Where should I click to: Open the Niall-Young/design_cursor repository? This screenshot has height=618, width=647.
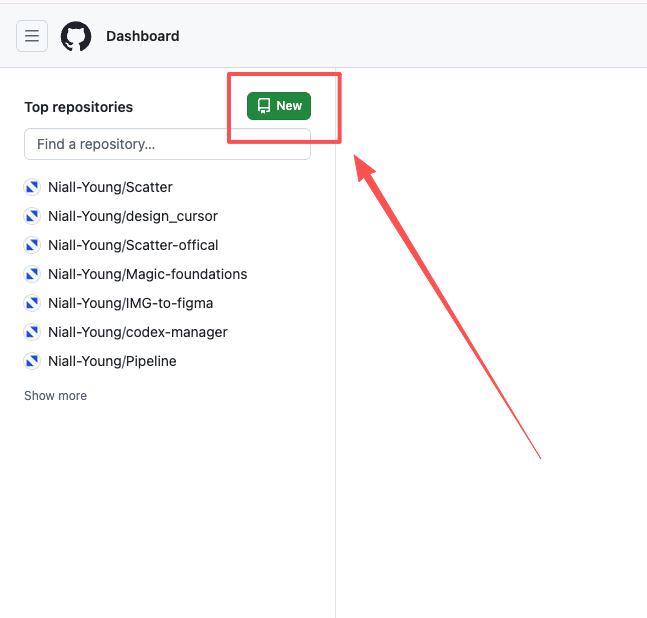pos(133,216)
